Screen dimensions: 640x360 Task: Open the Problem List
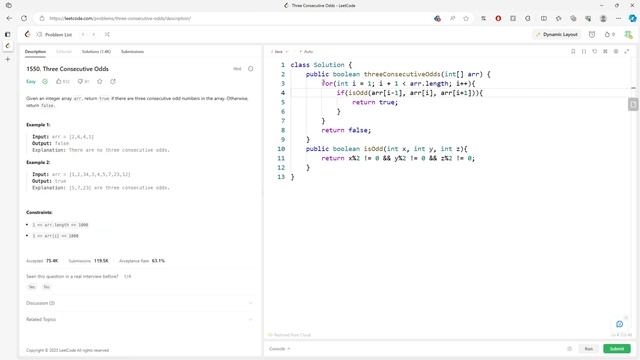pyautogui.click(x=55, y=35)
